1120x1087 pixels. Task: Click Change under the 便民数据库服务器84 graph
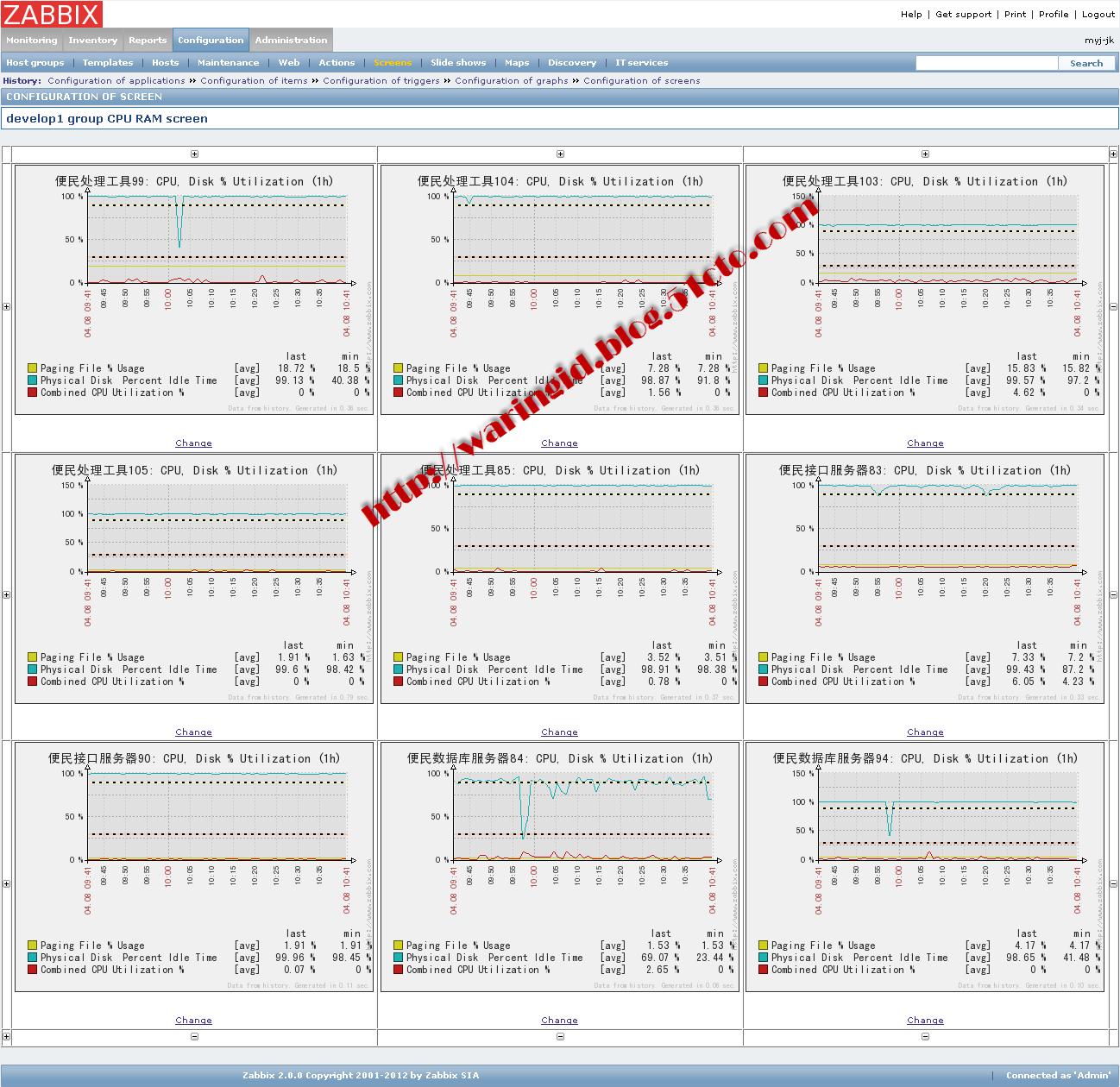coord(559,1021)
